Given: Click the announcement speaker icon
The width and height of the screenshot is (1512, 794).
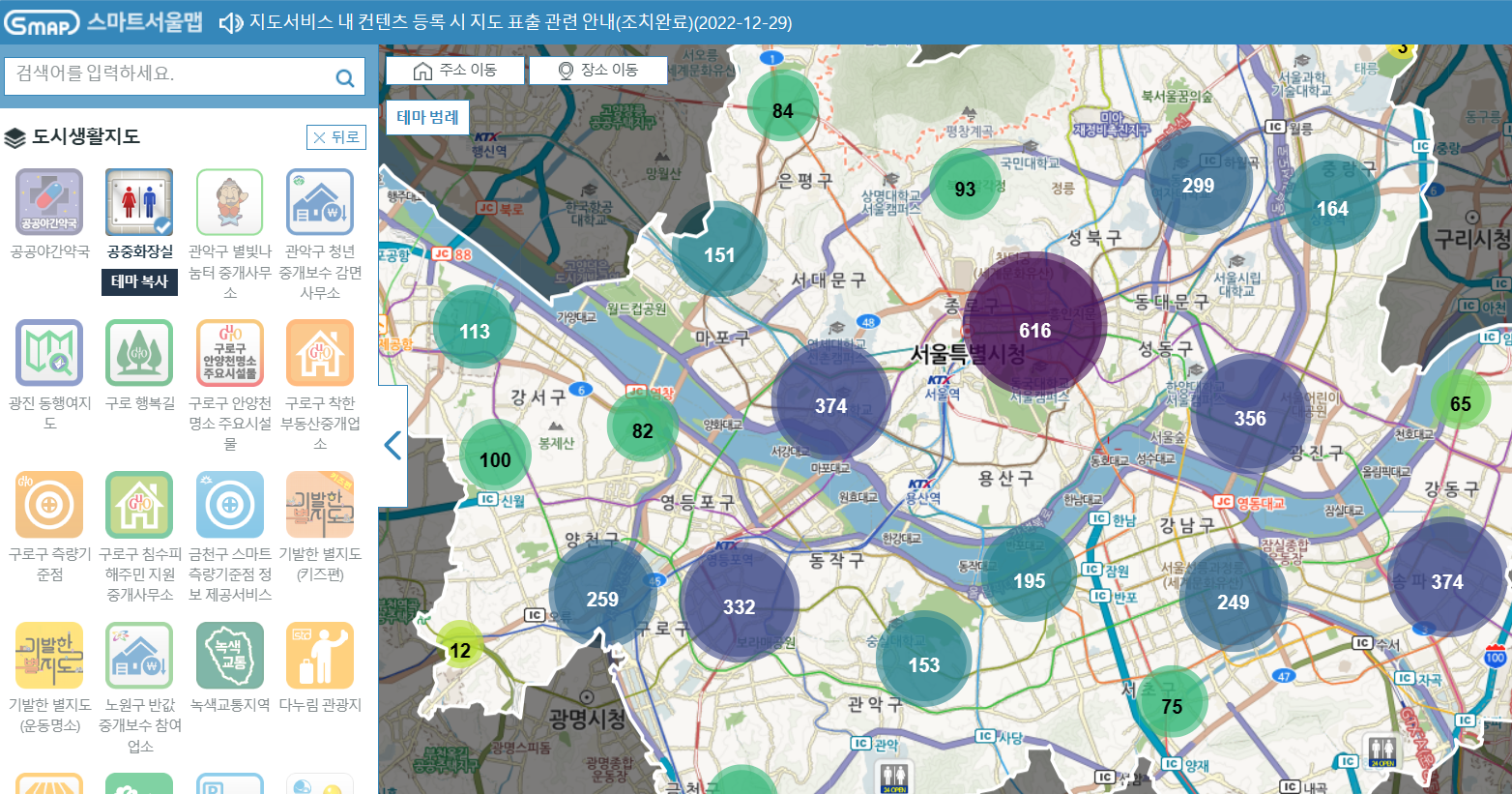Looking at the screenshot, I should click(x=230, y=22).
